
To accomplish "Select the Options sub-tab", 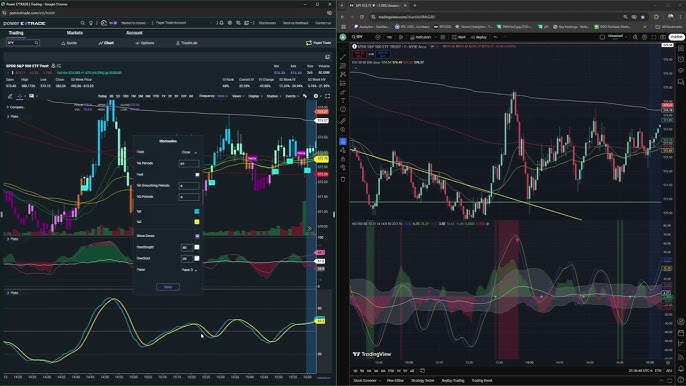I will point(145,43).
